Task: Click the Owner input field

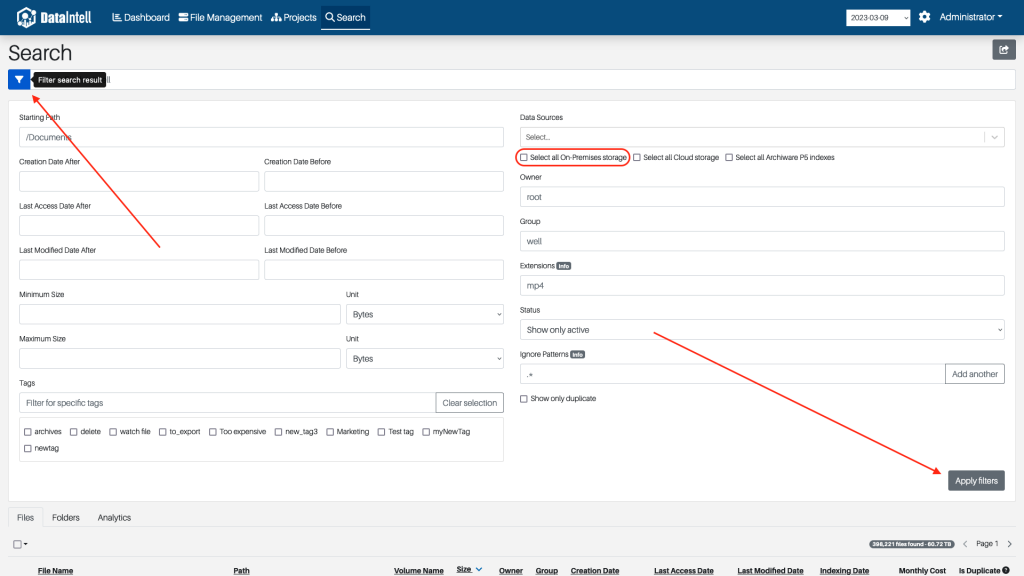Action: tap(761, 197)
